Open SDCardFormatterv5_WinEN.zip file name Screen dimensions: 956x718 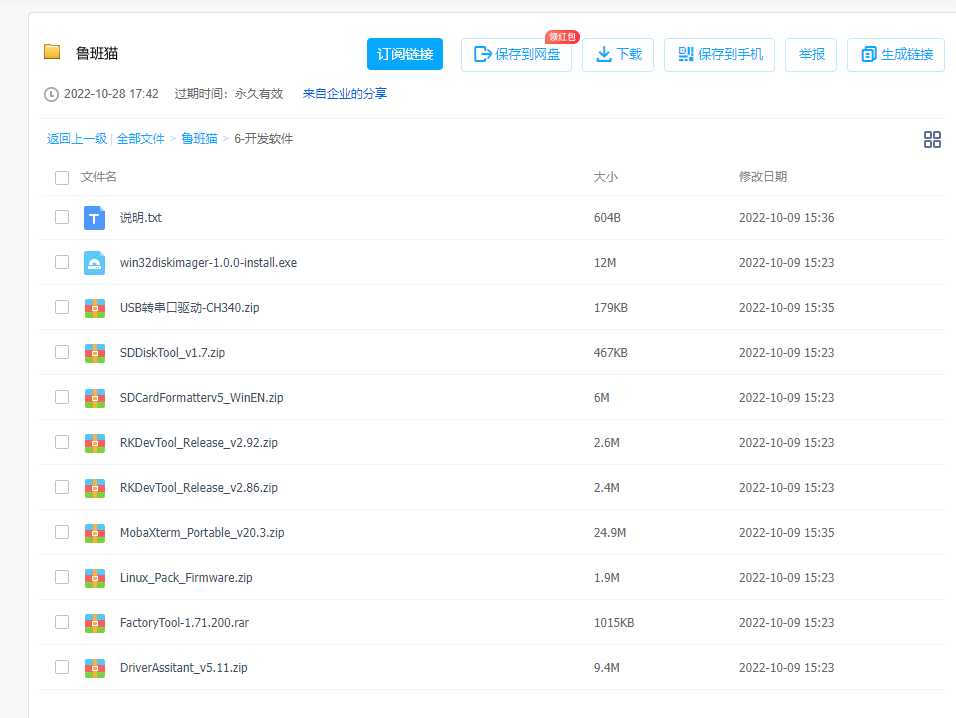202,398
